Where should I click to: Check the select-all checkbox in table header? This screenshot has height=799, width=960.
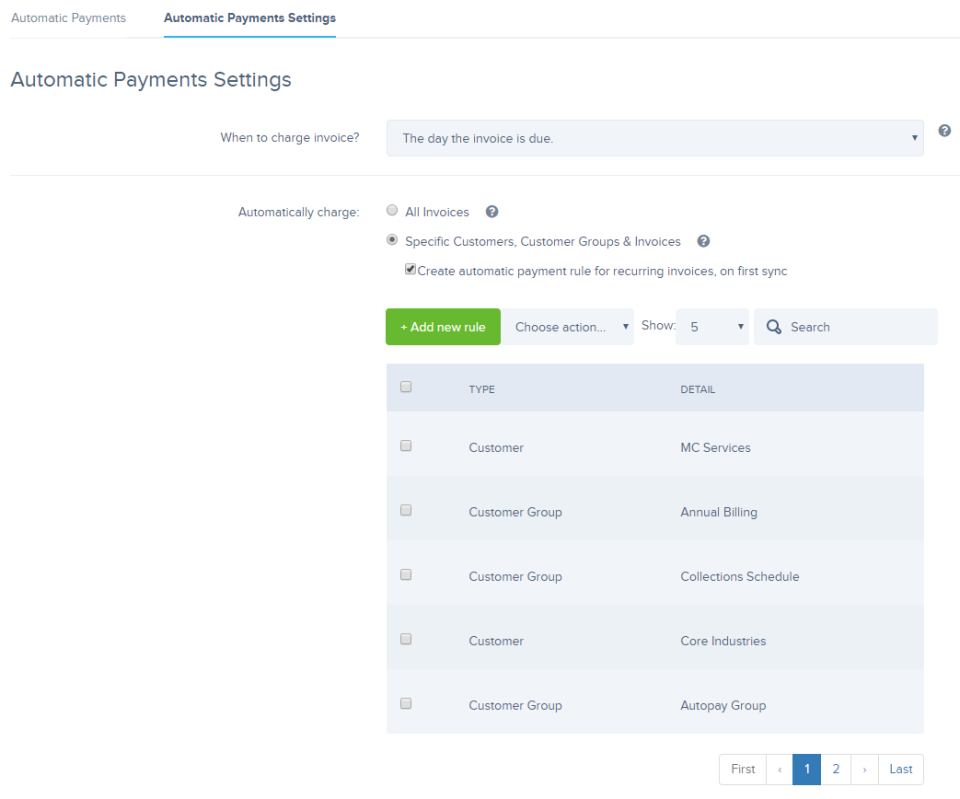[x=406, y=387]
